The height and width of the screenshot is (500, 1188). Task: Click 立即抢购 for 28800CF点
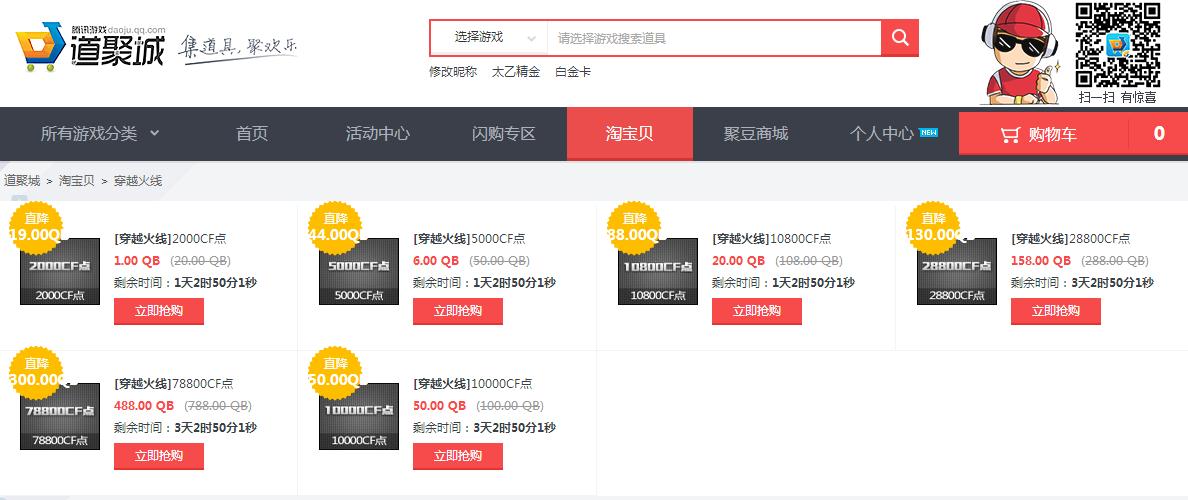pyautogui.click(x=1055, y=311)
